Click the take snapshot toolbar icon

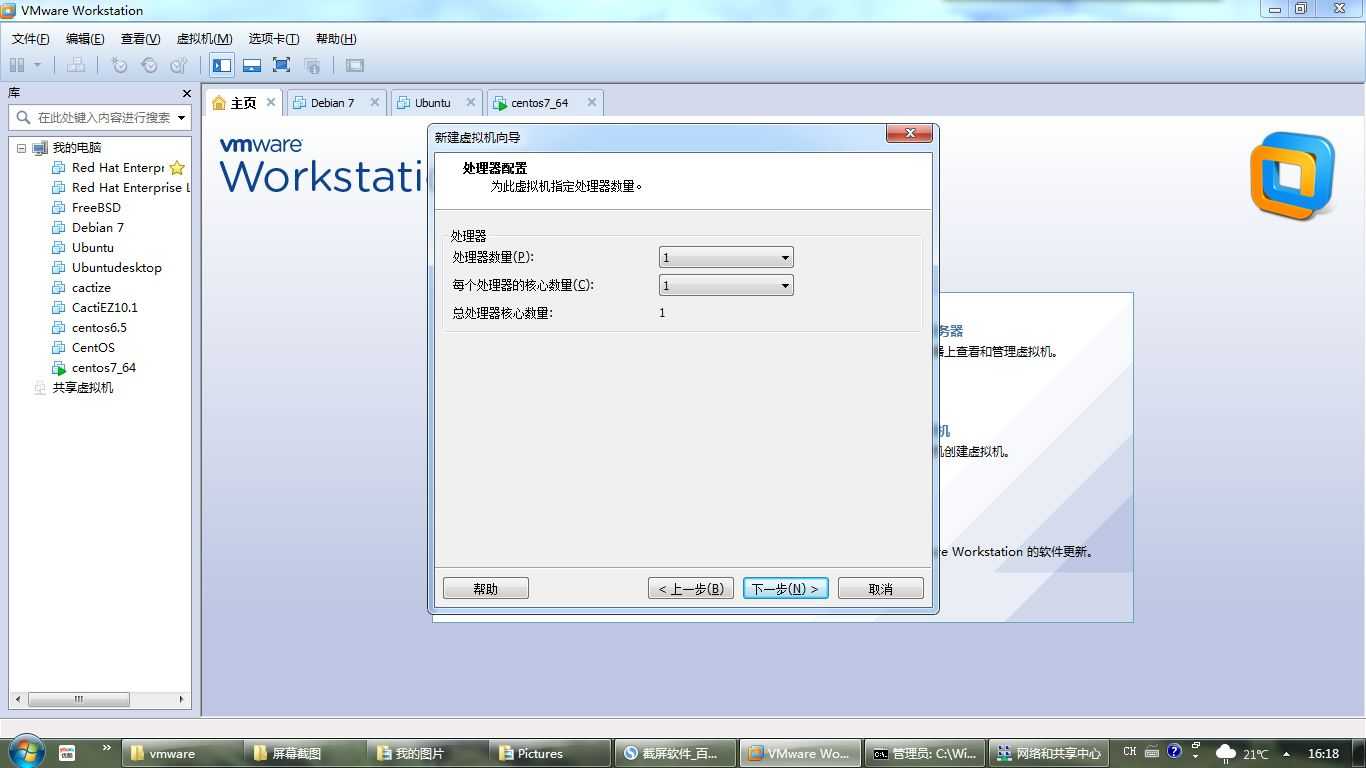(x=119, y=65)
